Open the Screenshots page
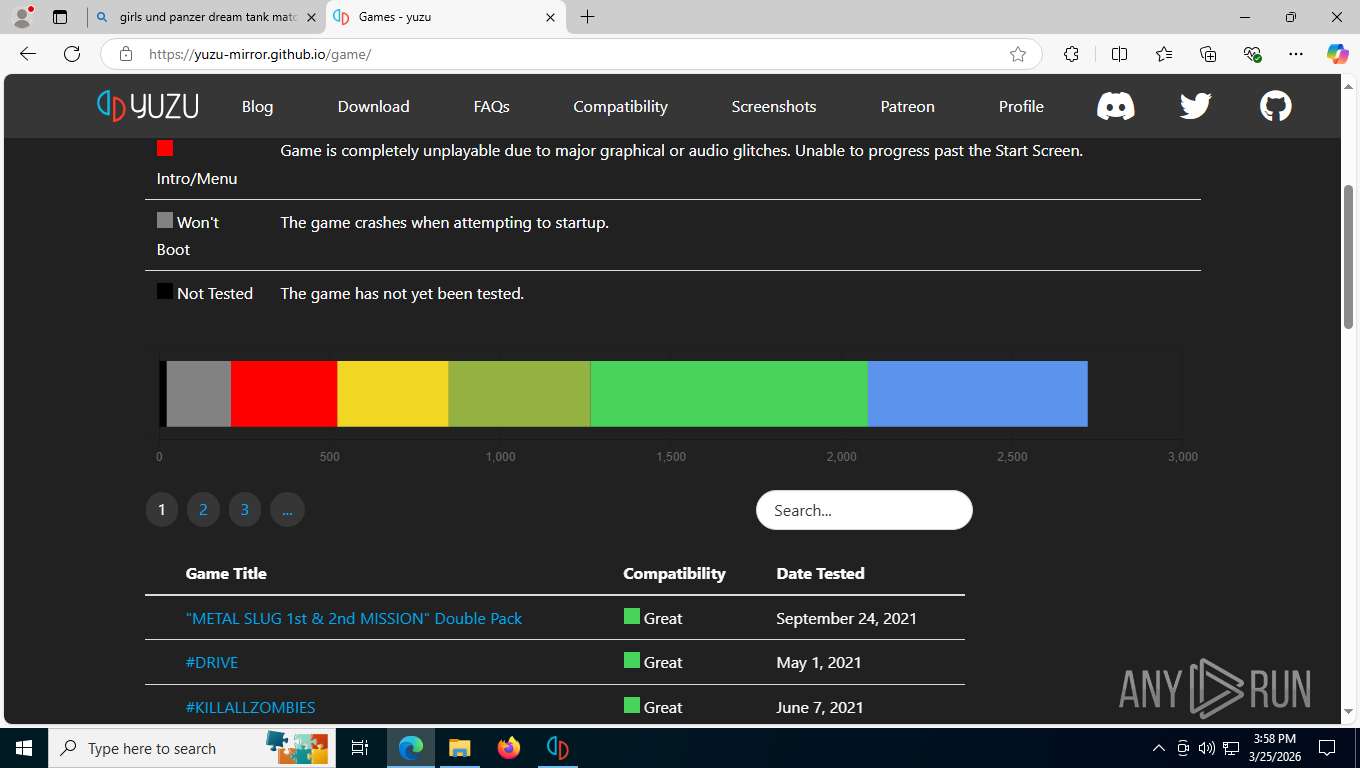 (774, 106)
